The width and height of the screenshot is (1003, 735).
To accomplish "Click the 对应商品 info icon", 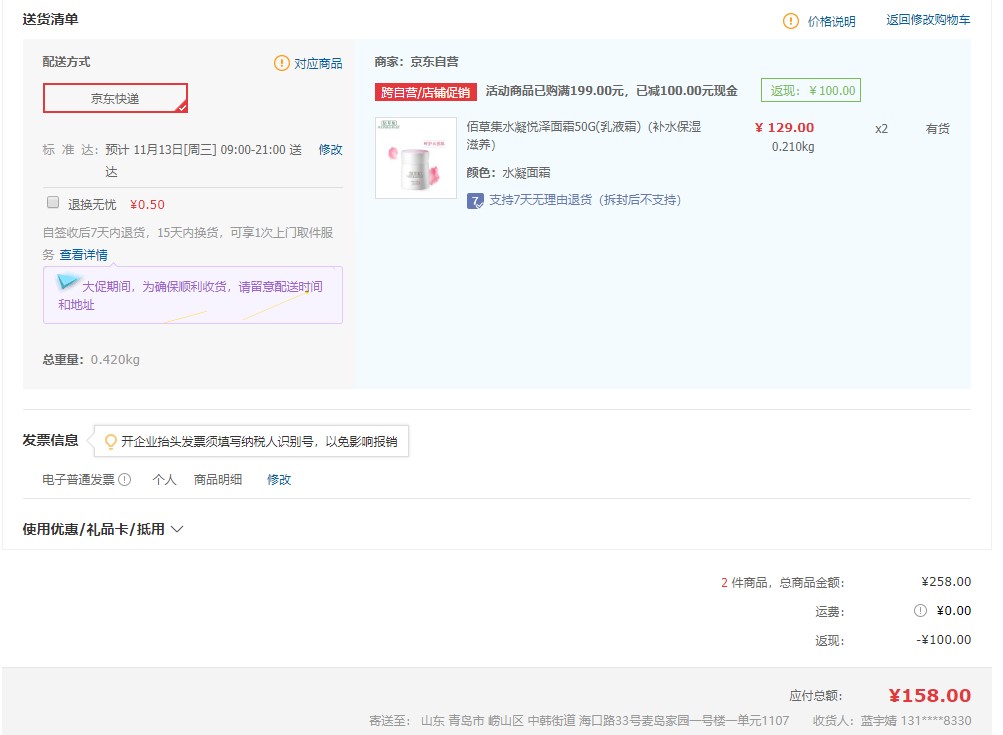I will (281, 63).
